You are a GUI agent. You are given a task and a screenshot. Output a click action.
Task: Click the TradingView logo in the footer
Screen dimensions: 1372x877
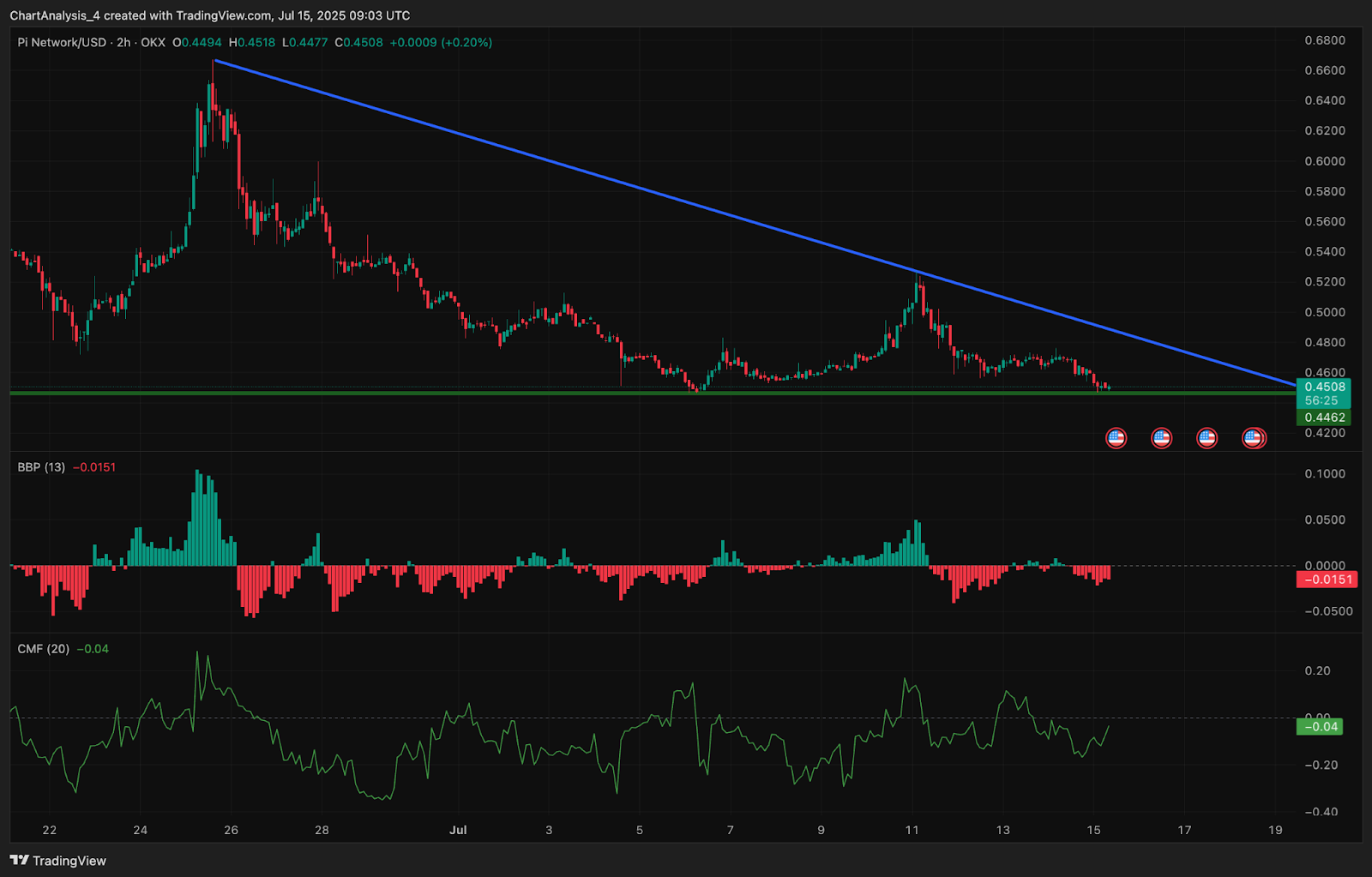pos(58,861)
